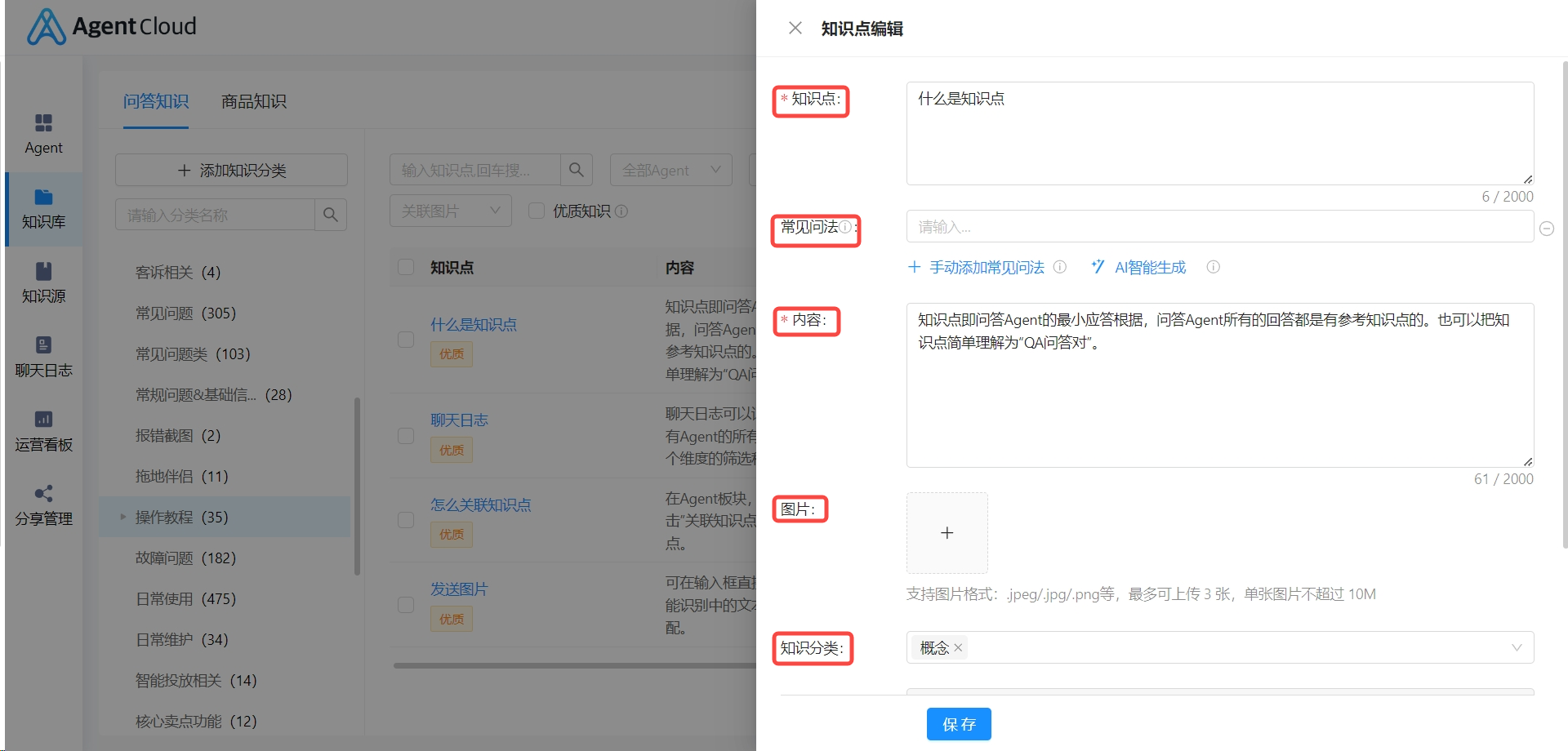Screen dimensions: 1568x751
Task: Click the info icon beside 优质知识
Action: pyautogui.click(x=621, y=211)
